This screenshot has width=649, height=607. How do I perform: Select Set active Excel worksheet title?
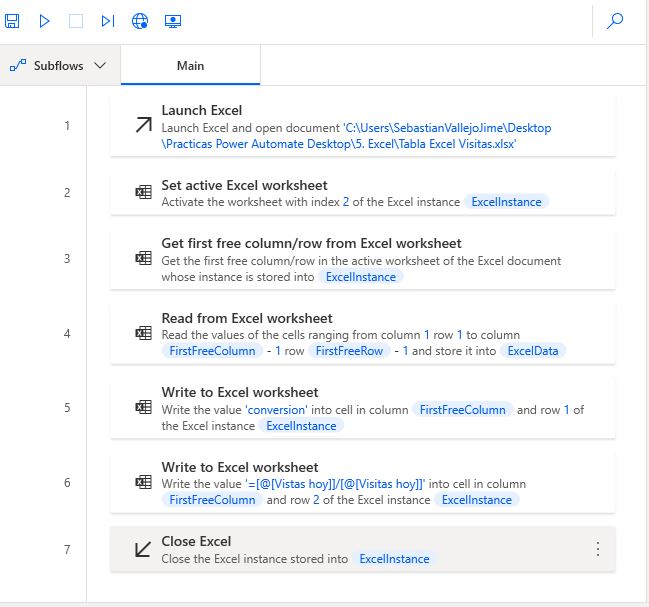(x=244, y=185)
